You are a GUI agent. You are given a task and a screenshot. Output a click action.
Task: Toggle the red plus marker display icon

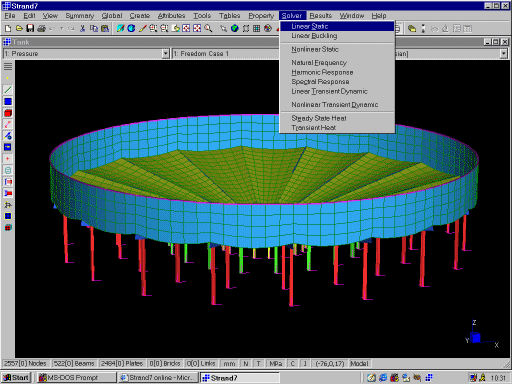[8, 159]
